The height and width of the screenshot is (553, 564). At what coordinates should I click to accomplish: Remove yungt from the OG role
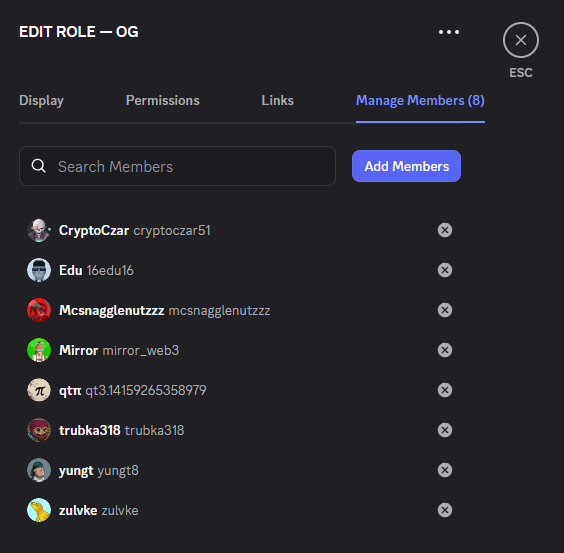click(x=445, y=470)
